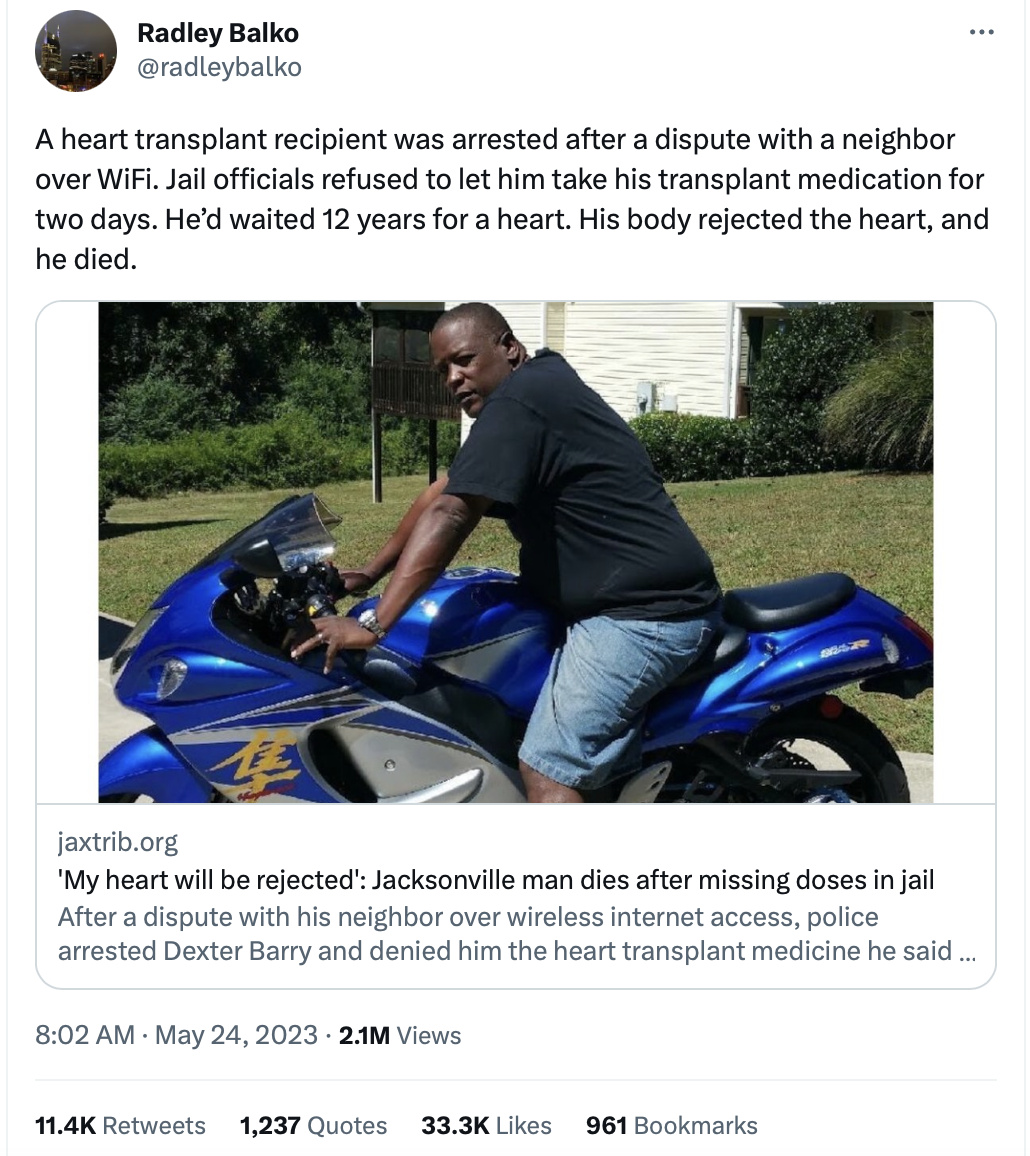This screenshot has width=1030, height=1156.
Task: Click the Views label next to 2.1M
Action: 429,1035
